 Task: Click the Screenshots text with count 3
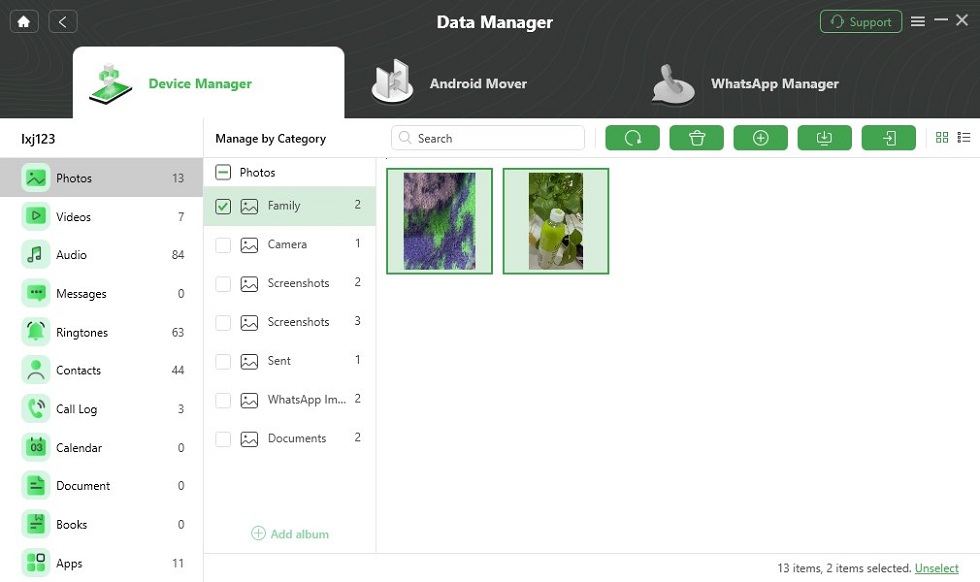pos(298,322)
